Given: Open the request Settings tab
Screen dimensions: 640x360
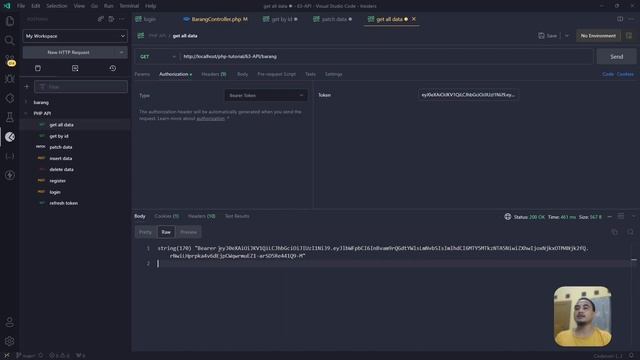Looking at the screenshot, I should click(333, 74).
